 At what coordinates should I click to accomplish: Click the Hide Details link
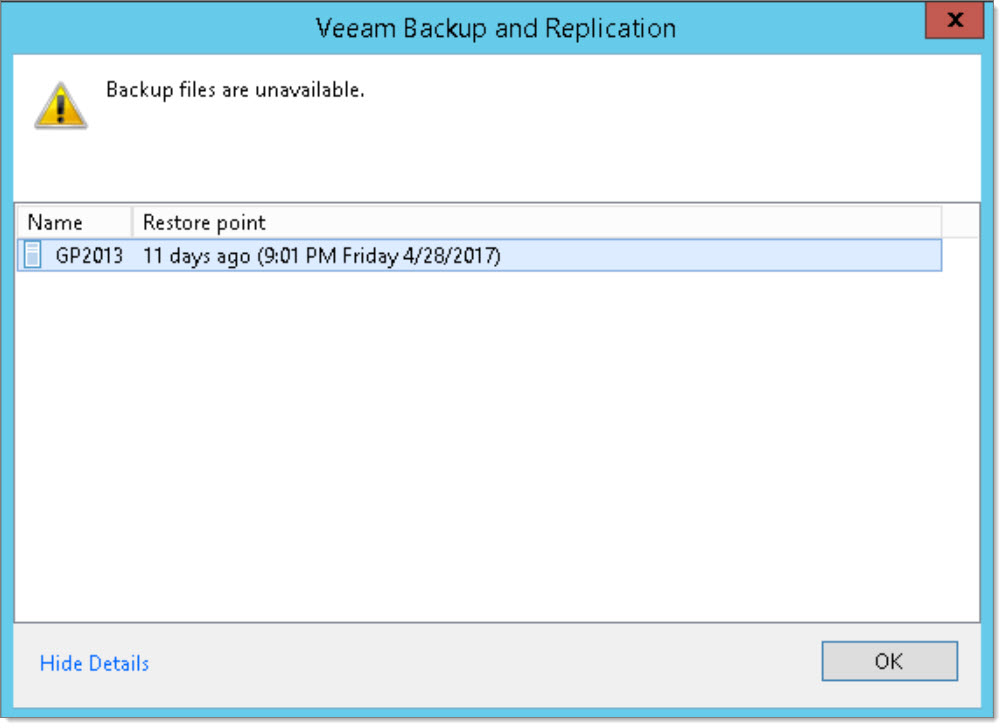(94, 663)
